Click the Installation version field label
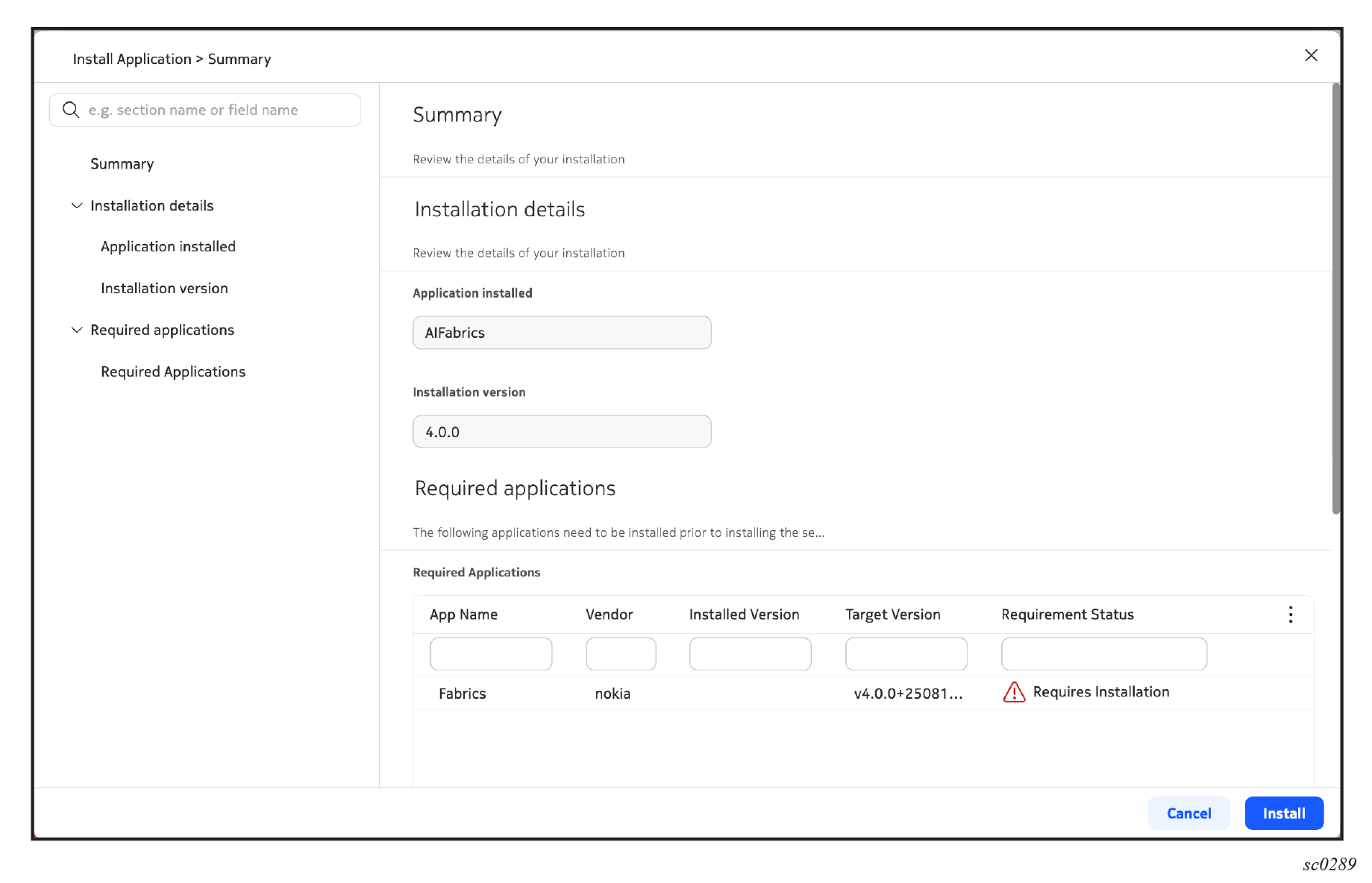Screen dimensions: 1372x883 (x=469, y=392)
